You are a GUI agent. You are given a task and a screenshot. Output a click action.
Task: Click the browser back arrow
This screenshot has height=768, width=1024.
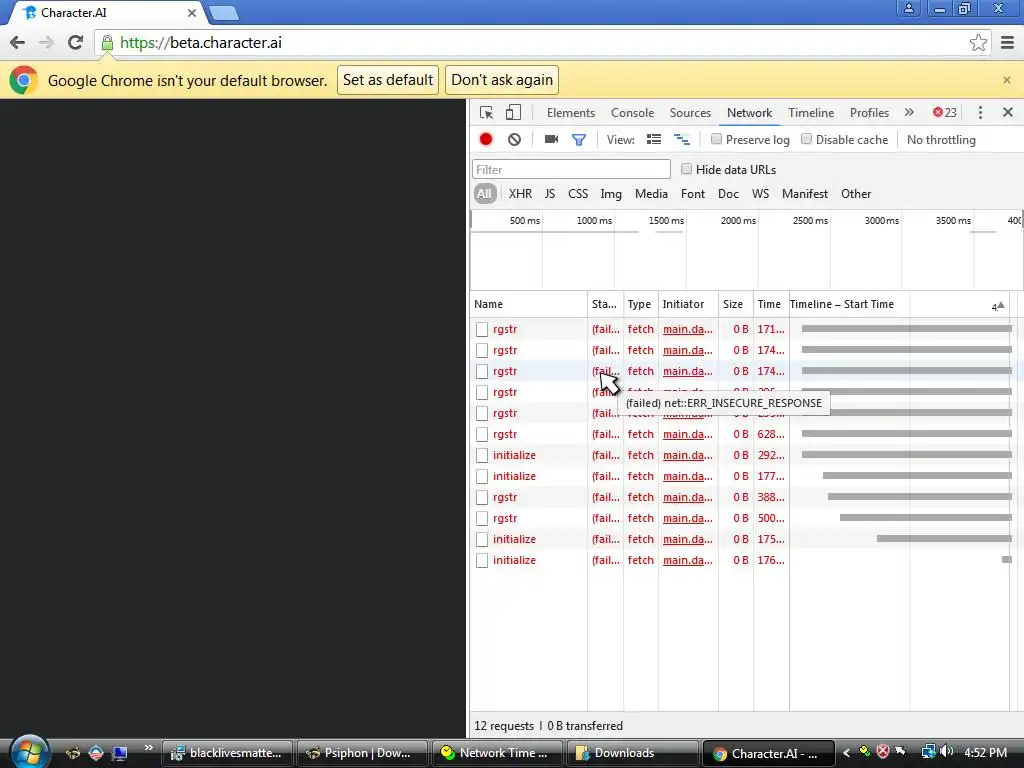(18, 43)
